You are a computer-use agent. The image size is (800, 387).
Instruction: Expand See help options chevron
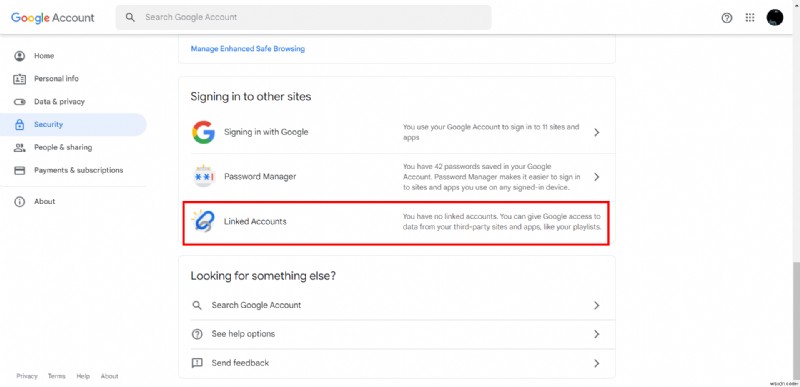(596, 334)
